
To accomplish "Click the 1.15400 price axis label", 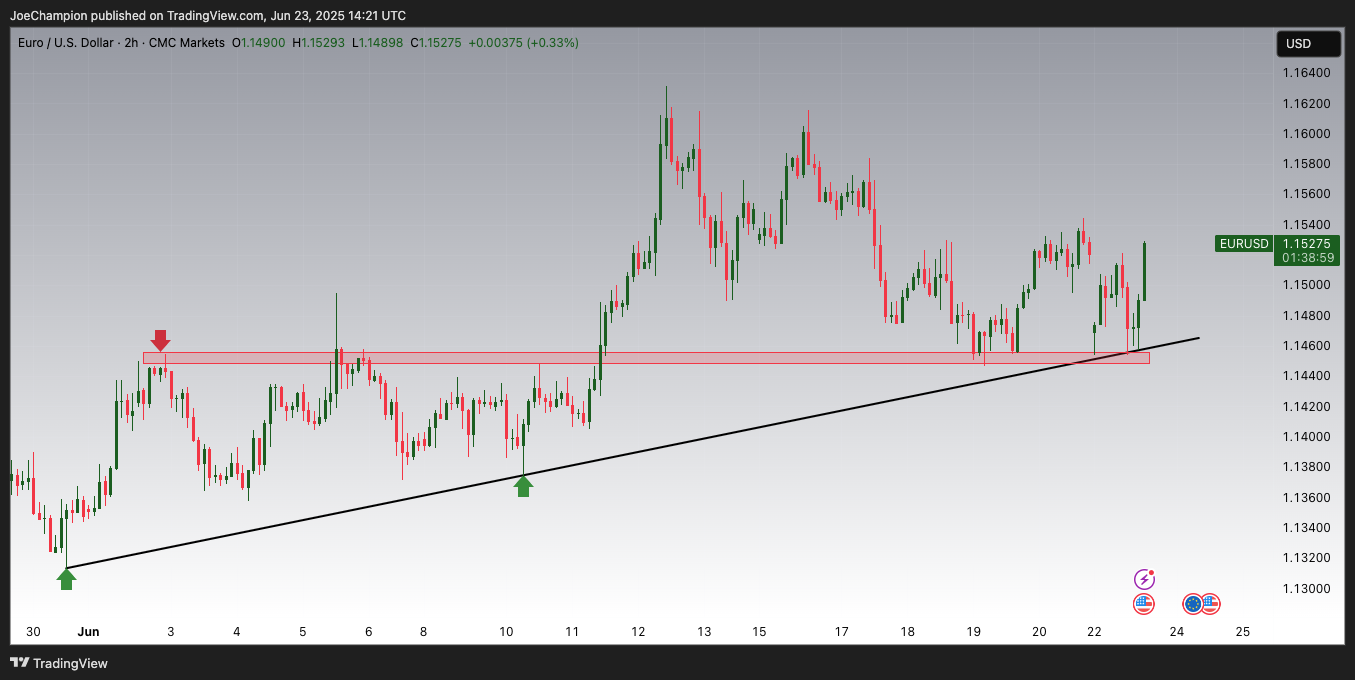I will pos(1306,224).
